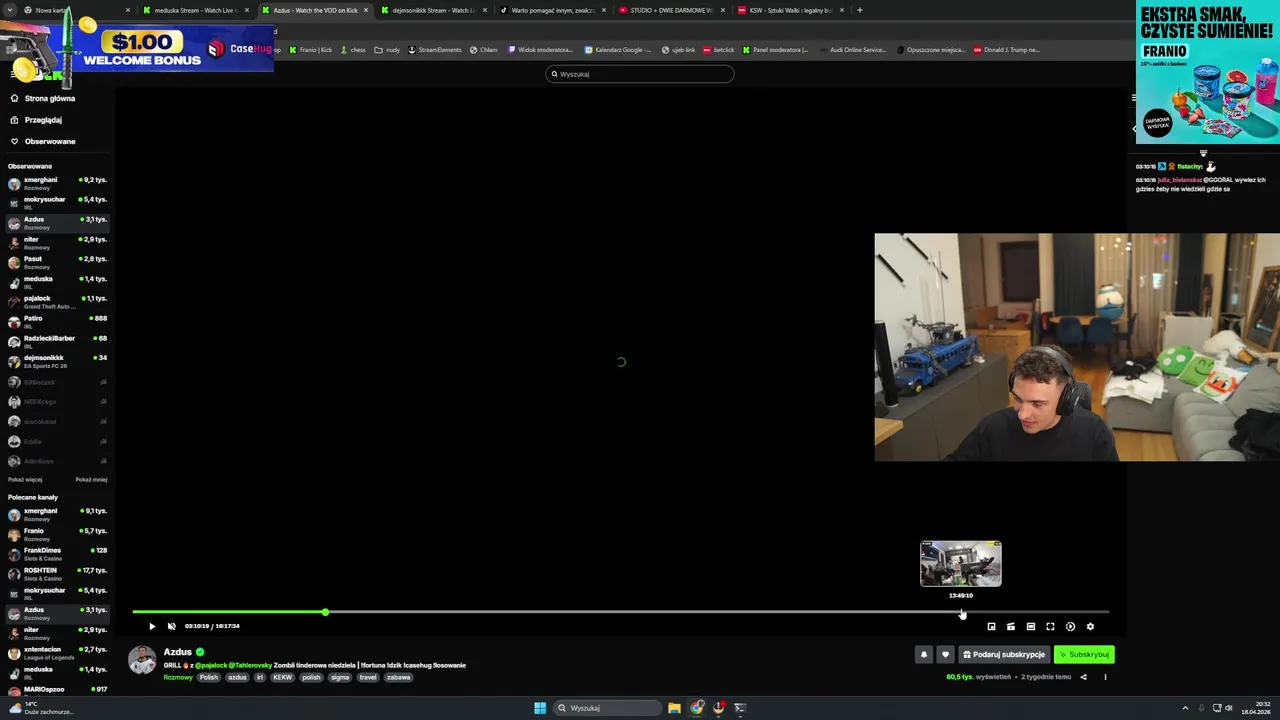The height and width of the screenshot is (720, 1280).
Task: Go to Strona główna in sidebar
Action: (x=50, y=99)
